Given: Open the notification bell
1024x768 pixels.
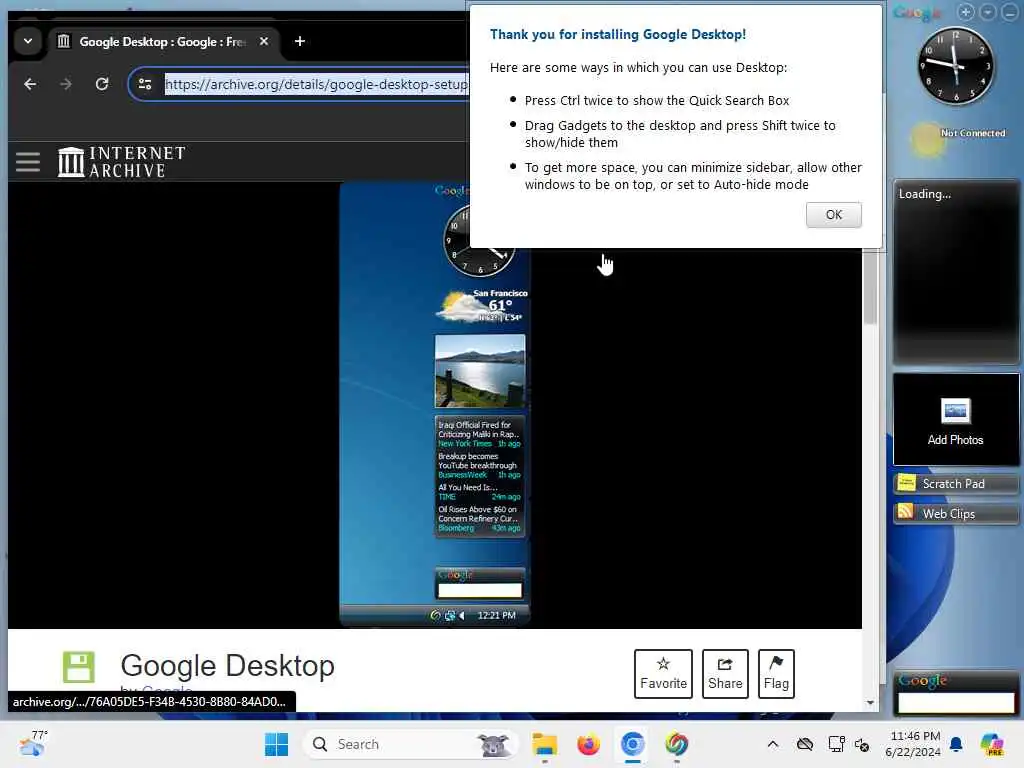Looking at the screenshot, I should [956, 744].
